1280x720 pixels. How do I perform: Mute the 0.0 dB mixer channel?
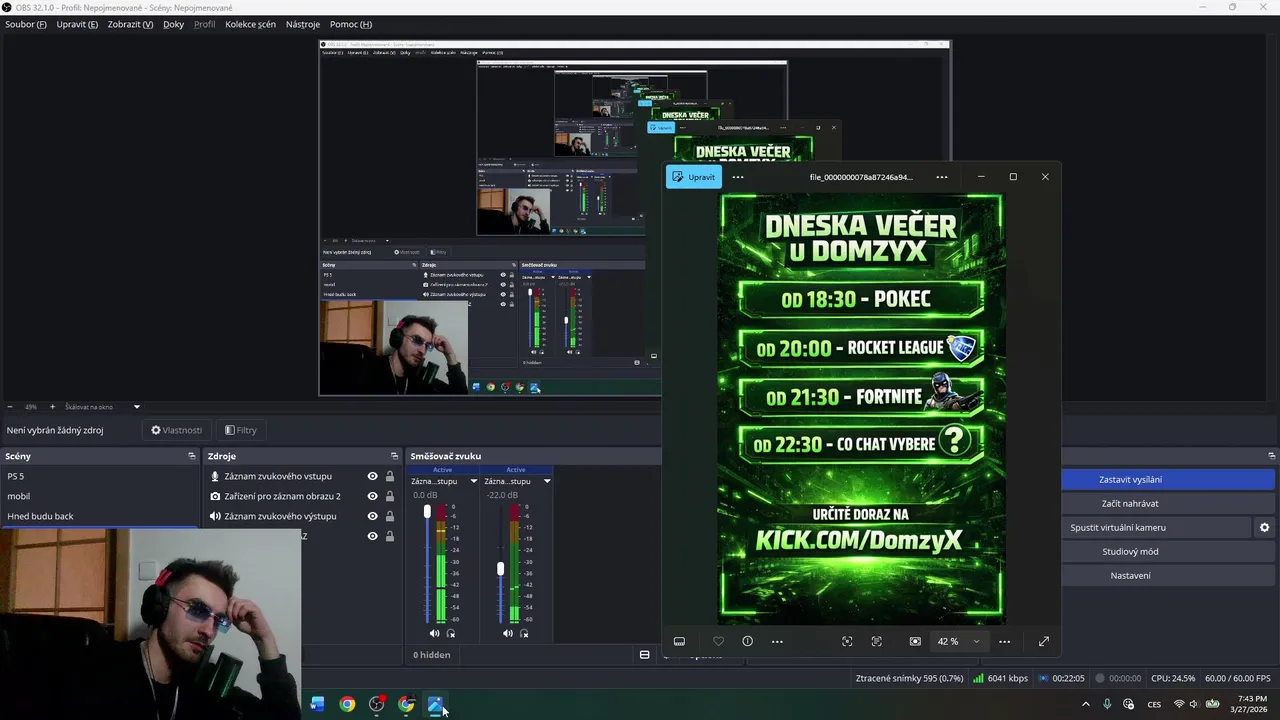coord(434,633)
